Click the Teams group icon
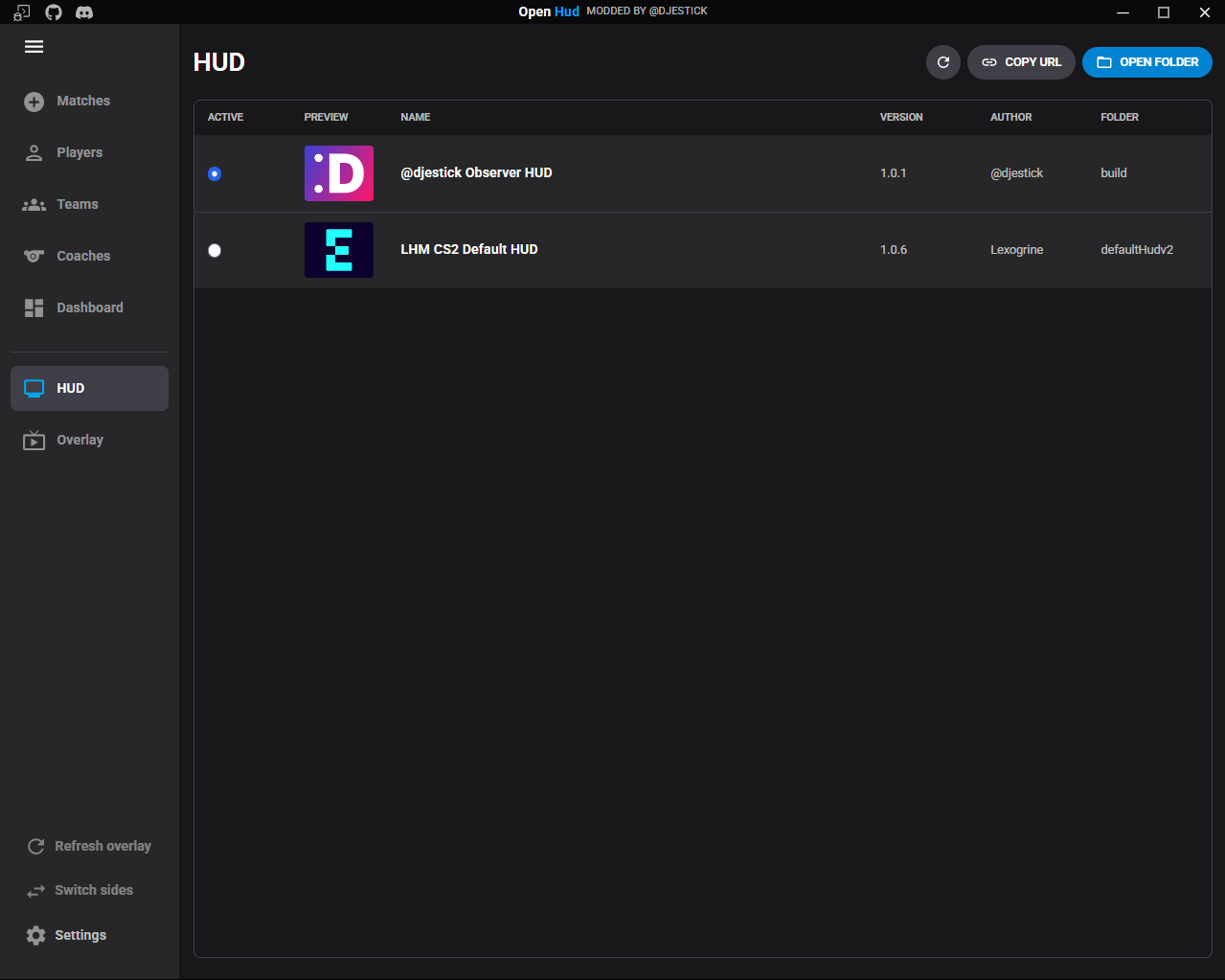This screenshot has height=980, width=1225. [x=34, y=205]
